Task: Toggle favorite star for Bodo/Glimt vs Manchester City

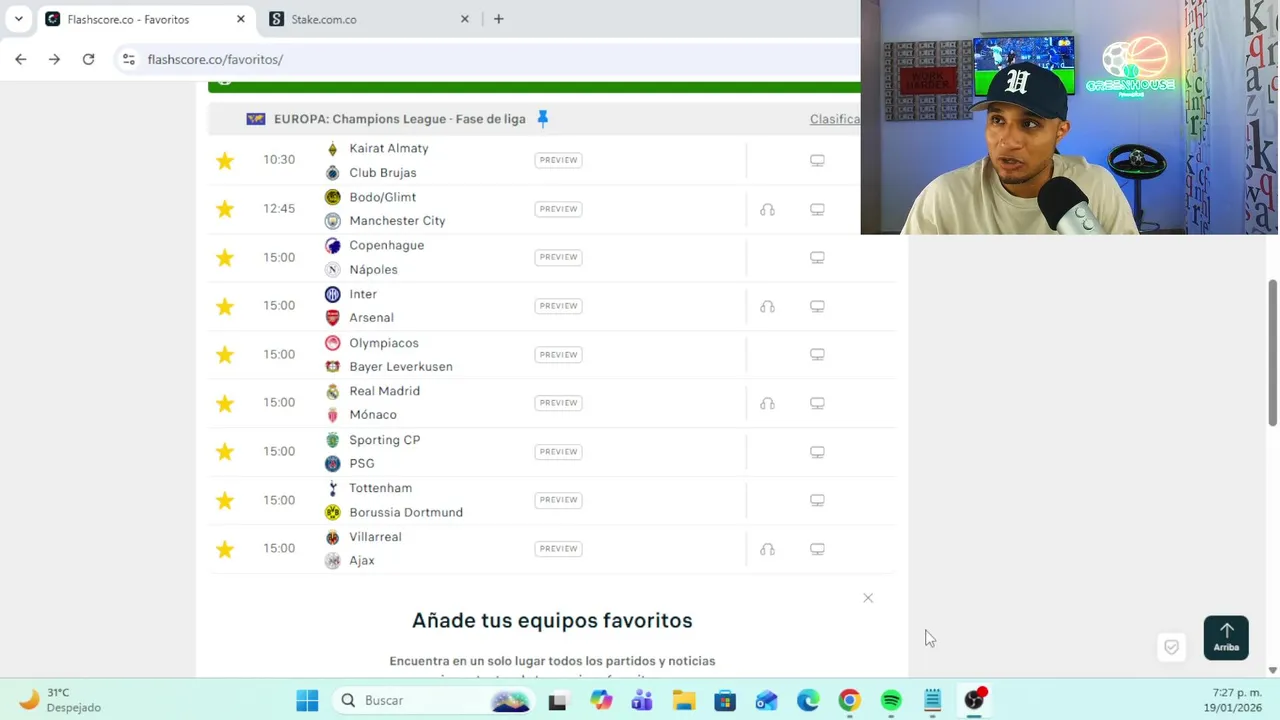Action: click(225, 209)
